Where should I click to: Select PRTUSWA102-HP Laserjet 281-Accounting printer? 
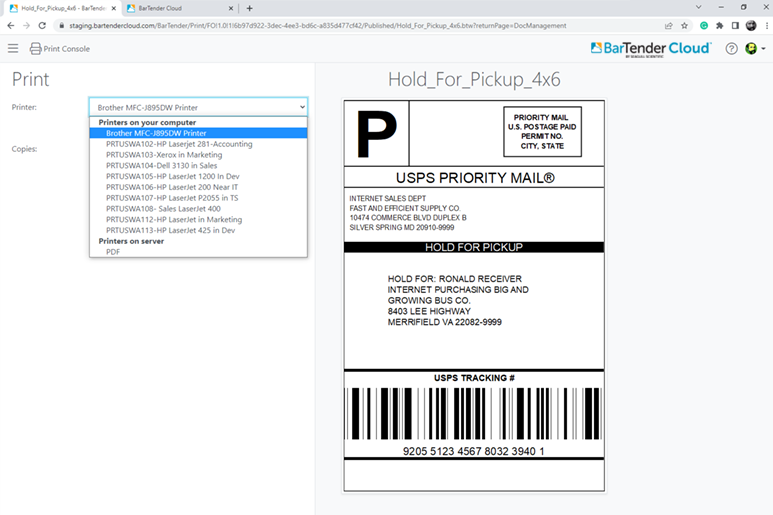tap(179, 144)
